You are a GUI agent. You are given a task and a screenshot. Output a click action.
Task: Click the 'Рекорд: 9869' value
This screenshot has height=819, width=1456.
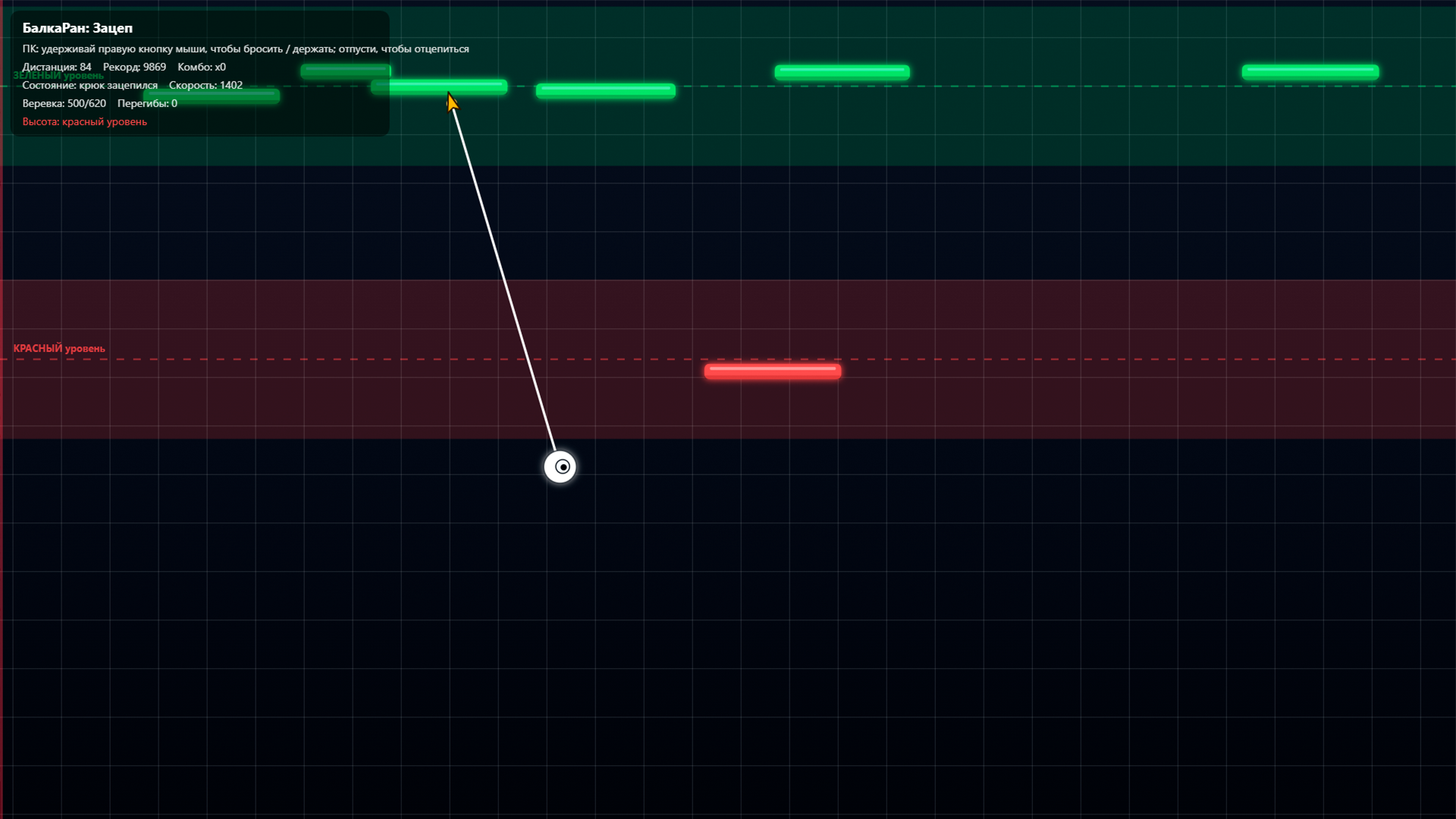134,67
